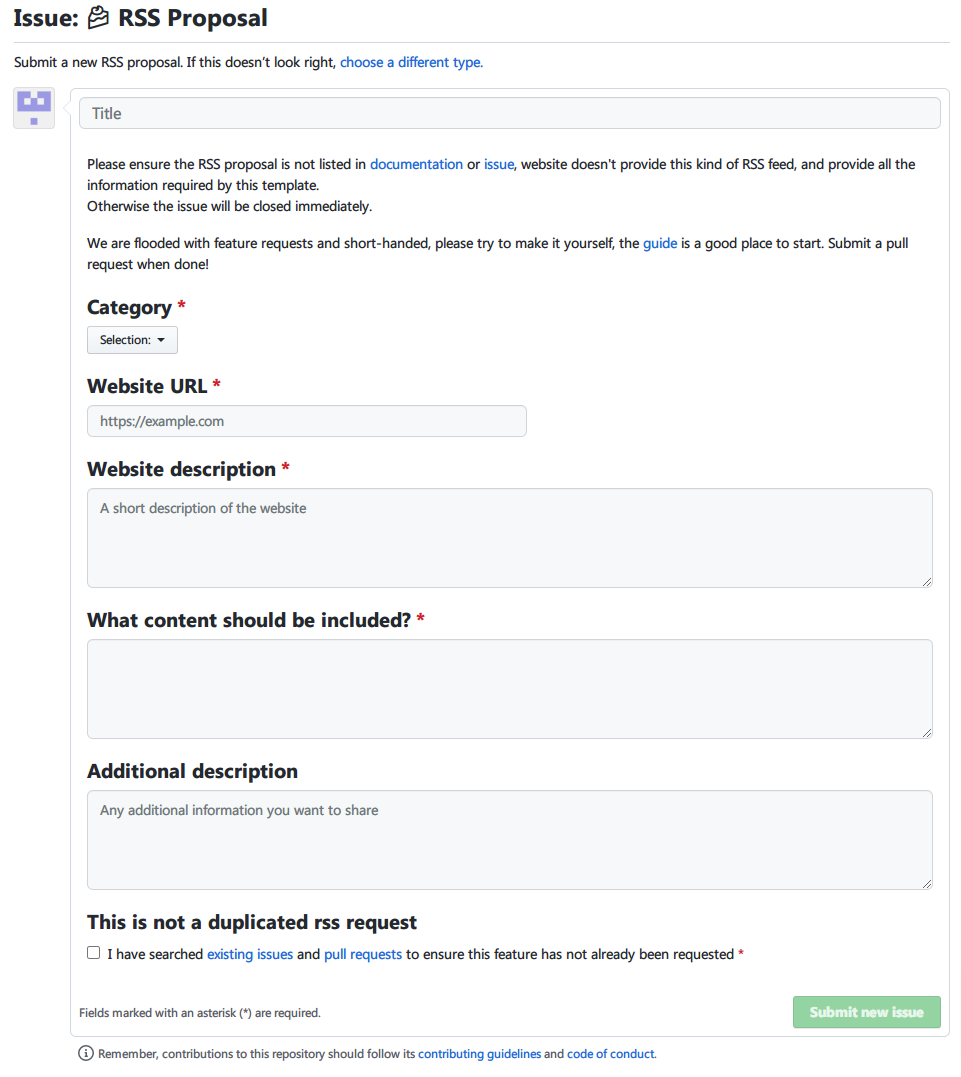Open the contributing guidelines link

point(480,1053)
